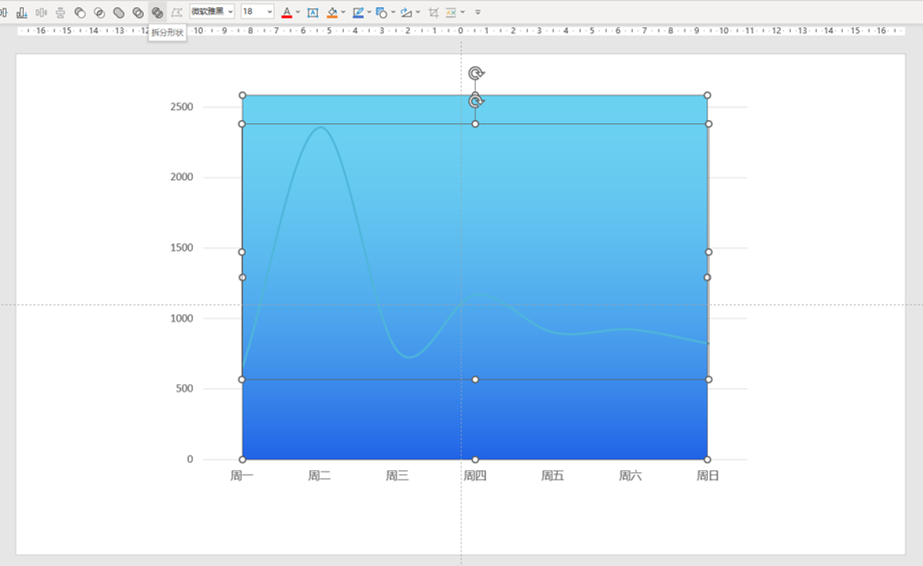Click the bottom-right corner handle above 周日
Screen dimensions: 923x566
[x=708, y=460]
